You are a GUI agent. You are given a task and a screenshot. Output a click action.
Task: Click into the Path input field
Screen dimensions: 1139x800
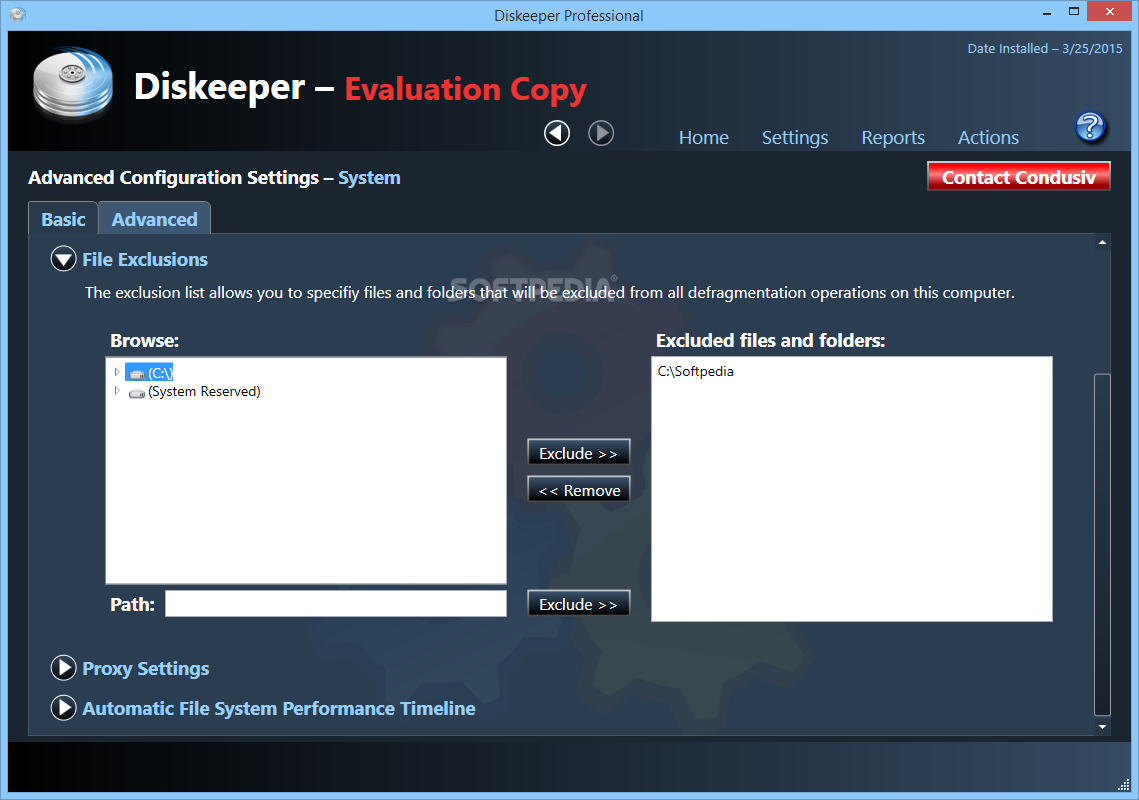click(336, 604)
